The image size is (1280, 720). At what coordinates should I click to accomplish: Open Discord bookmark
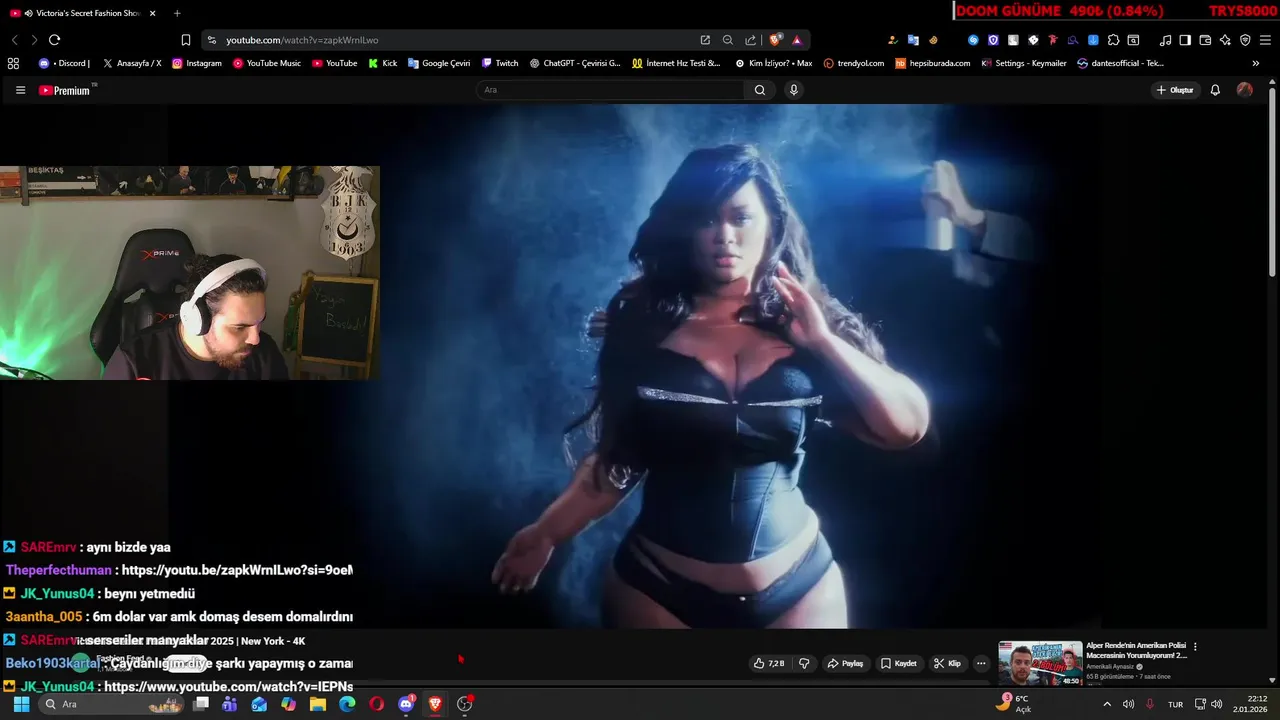point(64,63)
